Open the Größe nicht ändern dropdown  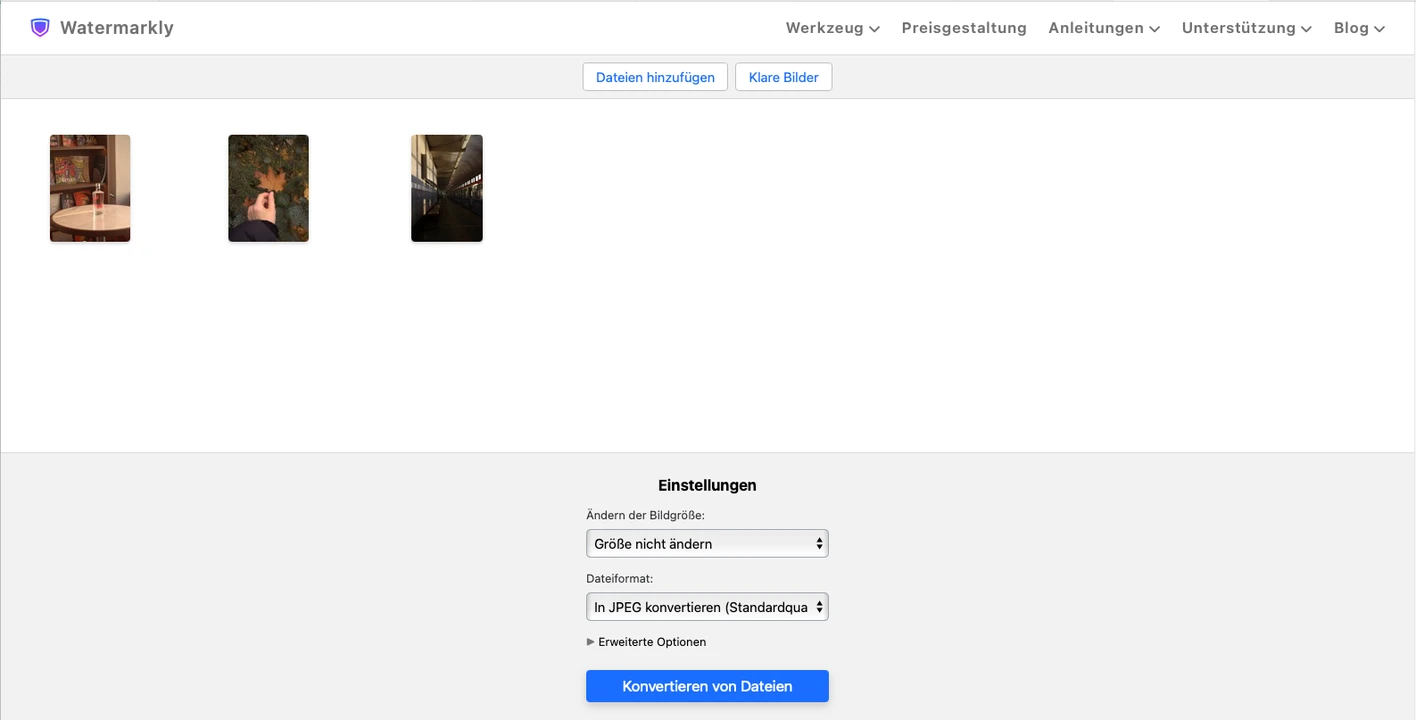[x=707, y=544]
